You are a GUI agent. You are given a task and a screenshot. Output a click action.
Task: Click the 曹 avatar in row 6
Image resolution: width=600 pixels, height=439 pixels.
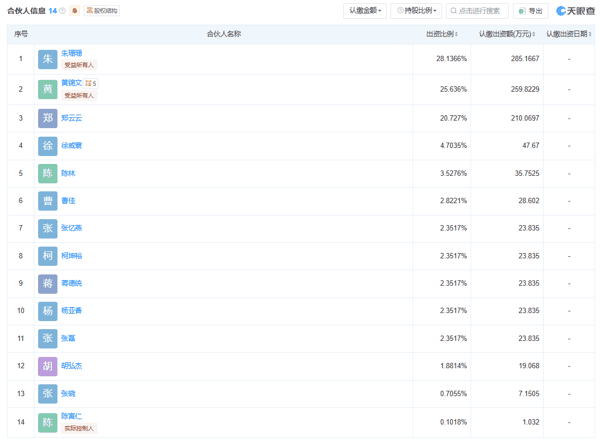(47, 201)
